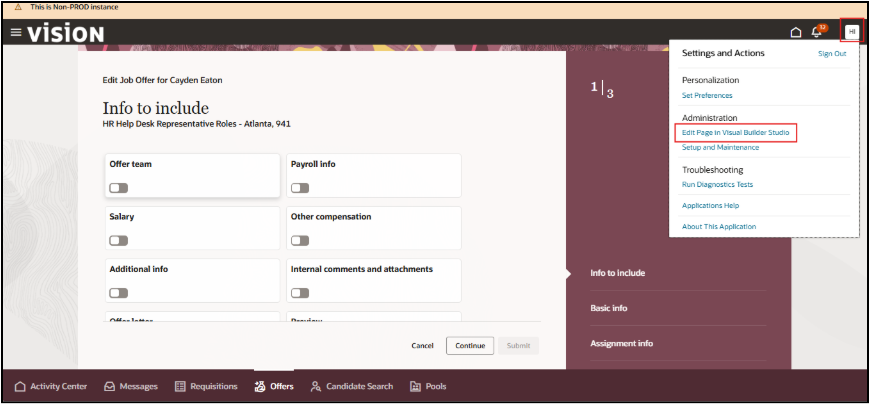Turn on the Salary switch

[119, 241]
